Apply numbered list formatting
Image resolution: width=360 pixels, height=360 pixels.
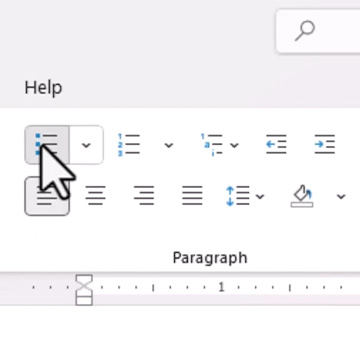point(128,145)
